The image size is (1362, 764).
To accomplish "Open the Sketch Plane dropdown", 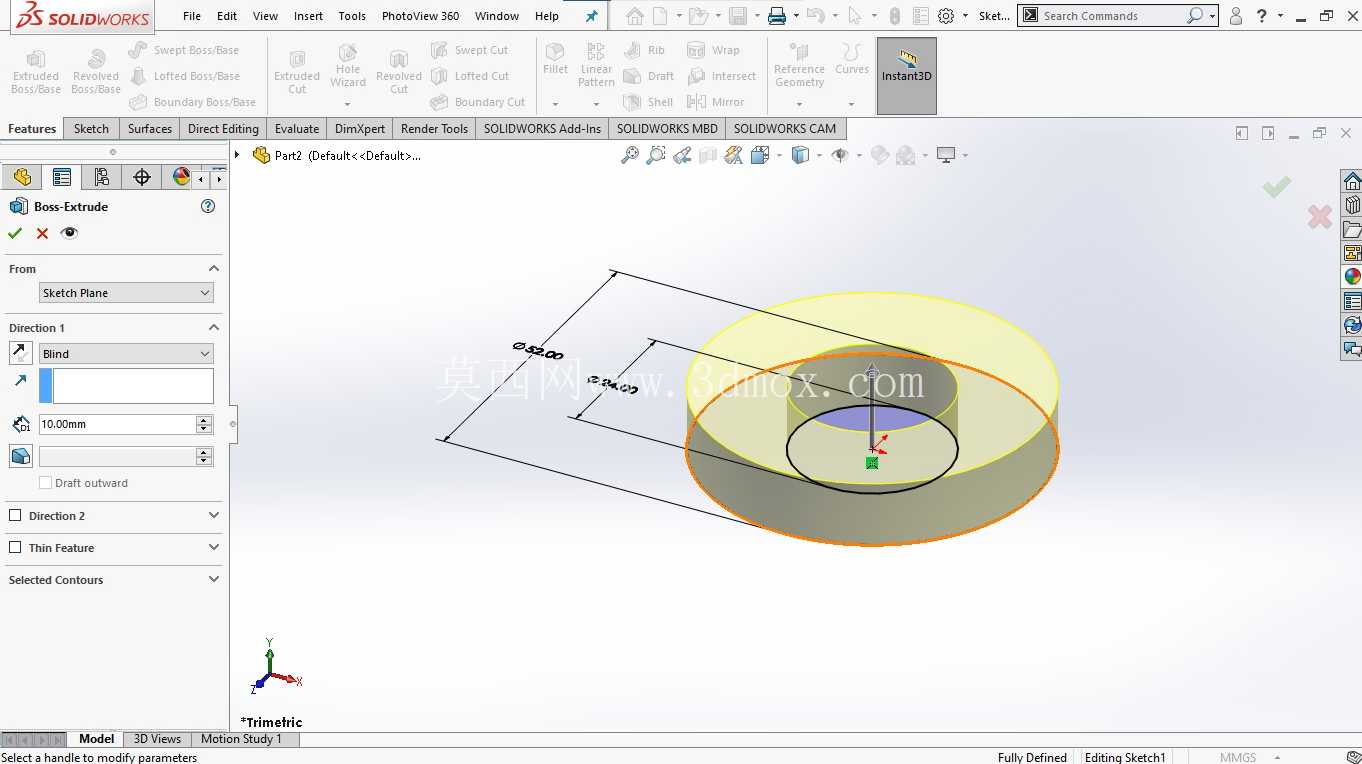I will (126, 293).
